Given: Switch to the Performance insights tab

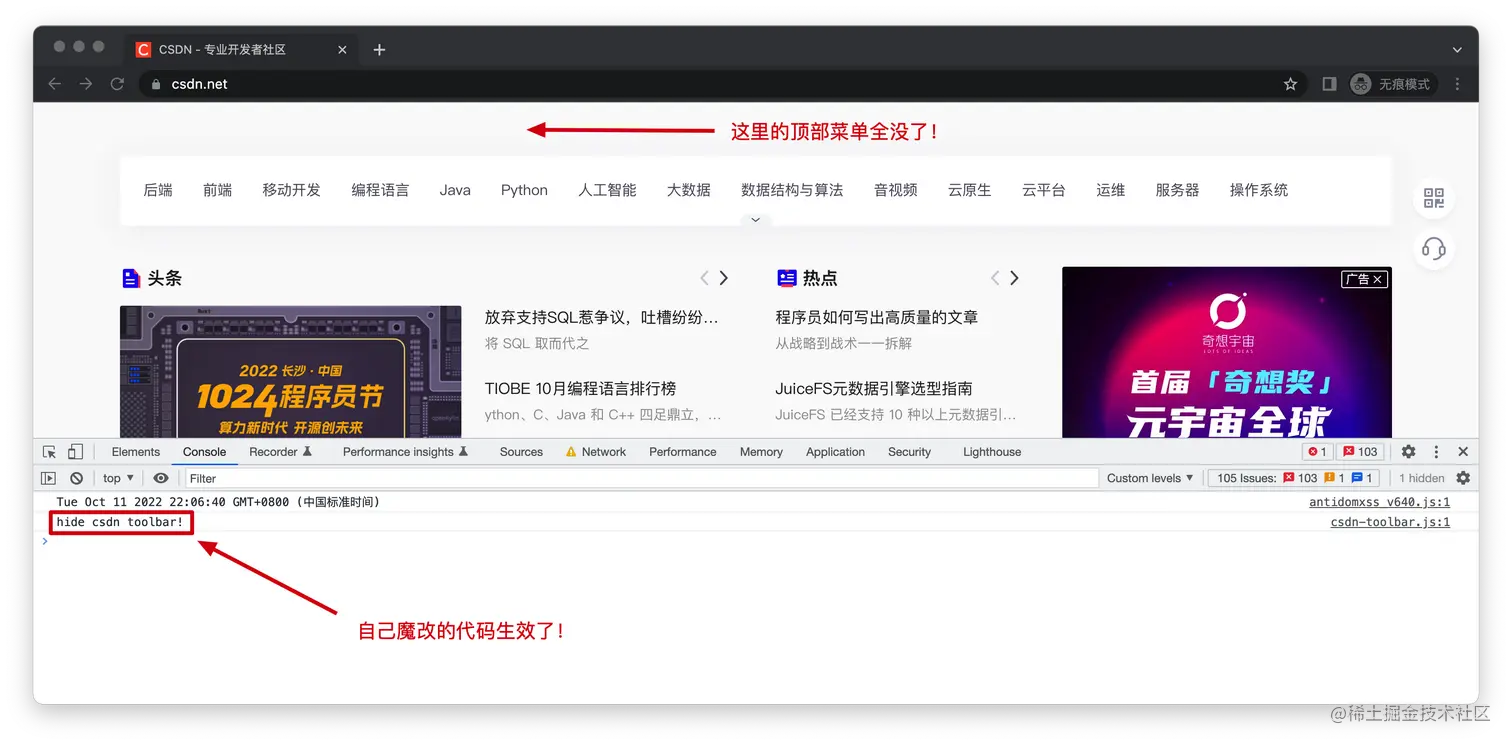Looking at the screenshot, I should [x=405, y=452].
